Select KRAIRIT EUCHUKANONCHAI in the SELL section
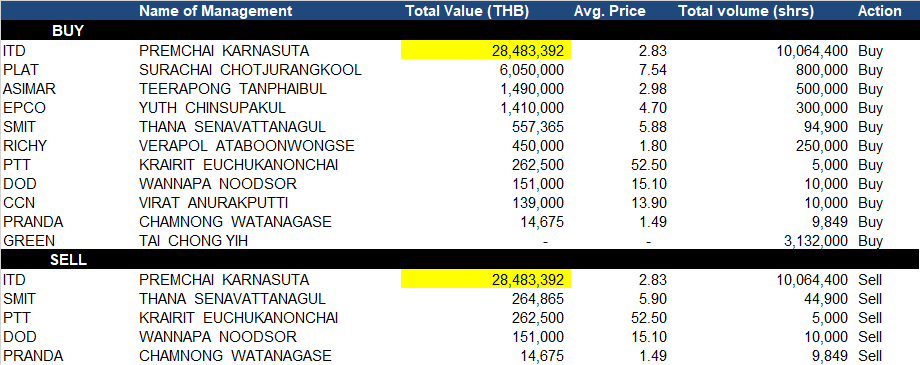The image size is (920, 365). point(239,317)
